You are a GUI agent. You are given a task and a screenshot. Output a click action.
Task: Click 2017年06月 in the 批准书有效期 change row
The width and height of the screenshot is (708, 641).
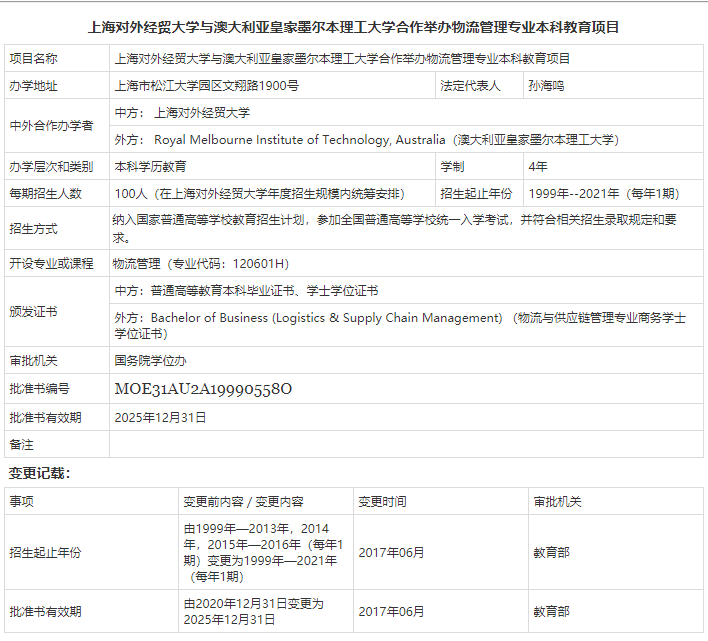[x=391, y=612]
